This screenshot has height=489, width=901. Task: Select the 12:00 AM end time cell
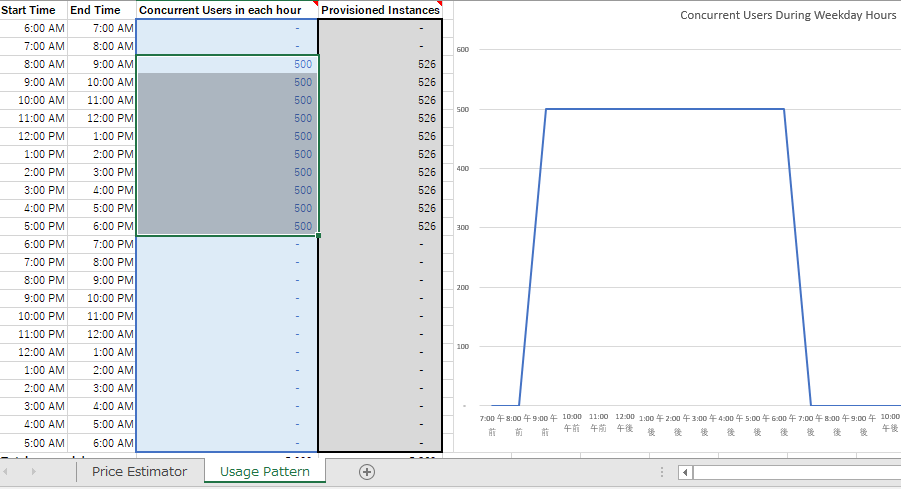click(102, 334)
